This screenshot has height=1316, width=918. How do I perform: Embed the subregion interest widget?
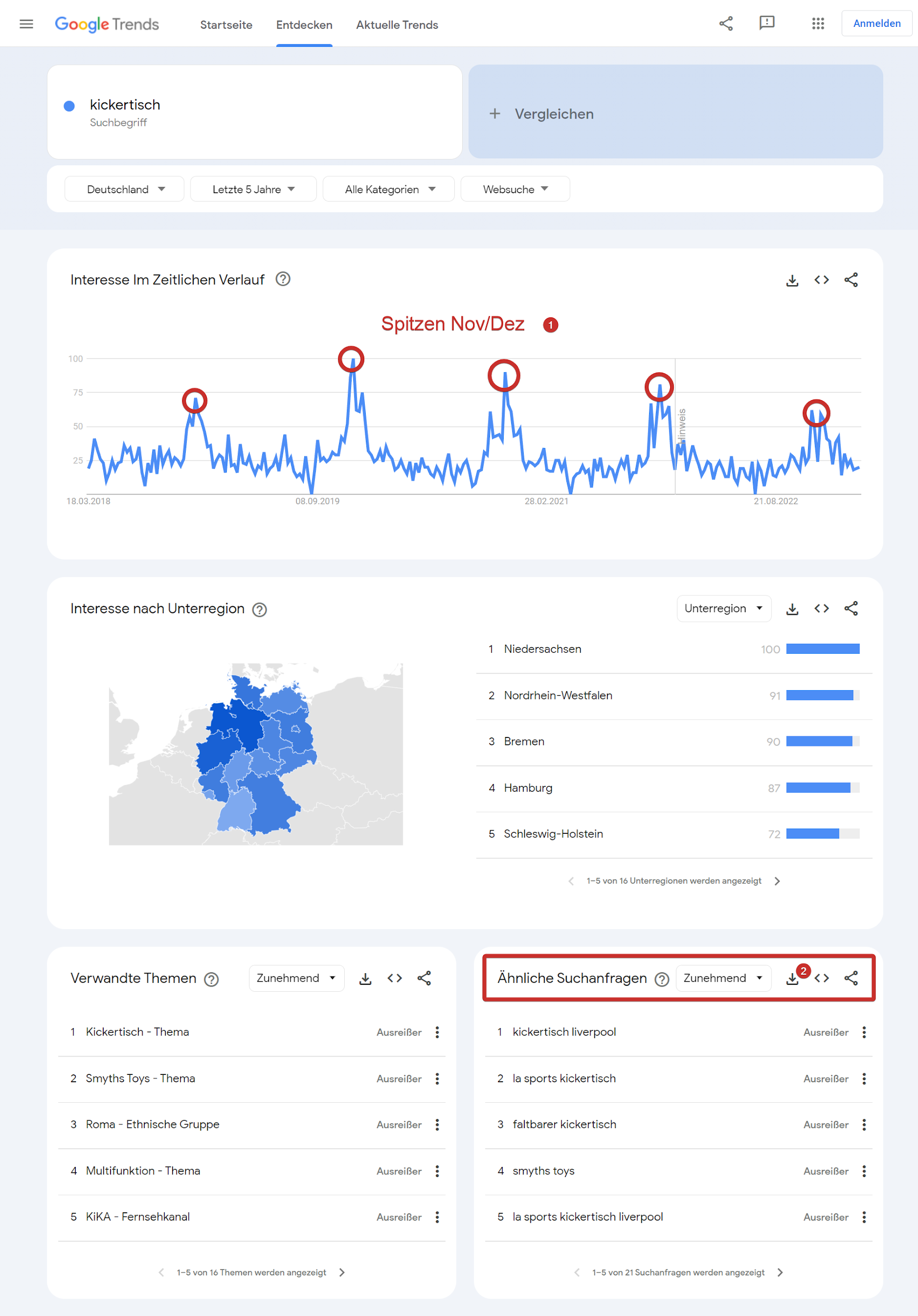point(822,608)
